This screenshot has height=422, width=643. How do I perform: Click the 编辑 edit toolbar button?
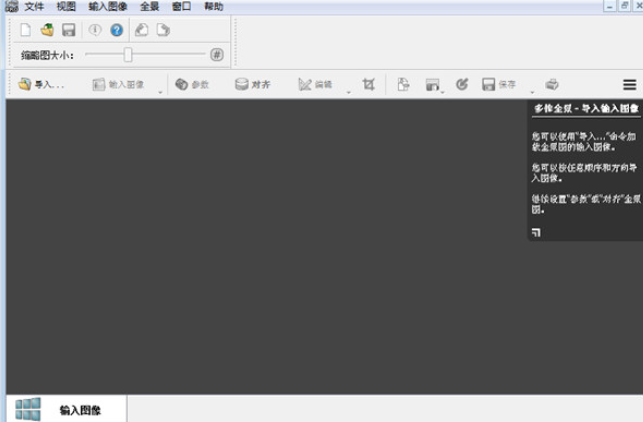click(315, 84)
